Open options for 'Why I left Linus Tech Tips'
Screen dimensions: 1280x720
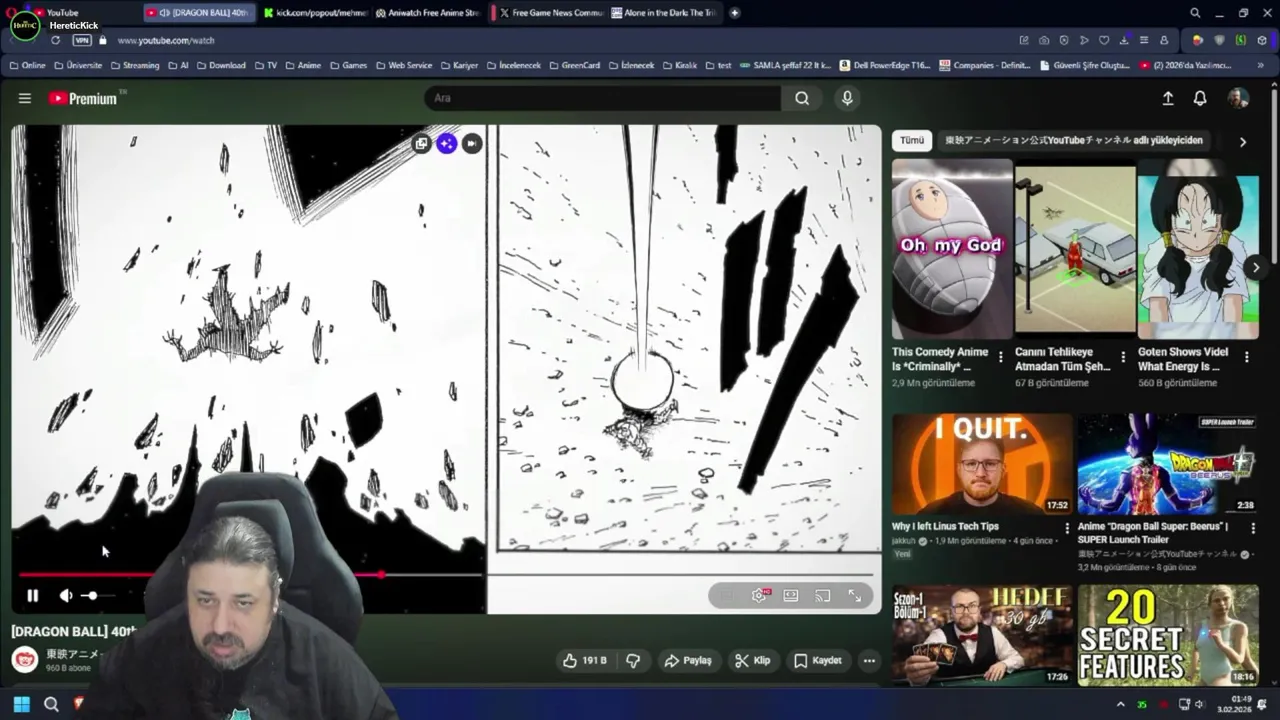pyautogui.click(x=1067, y=528)
